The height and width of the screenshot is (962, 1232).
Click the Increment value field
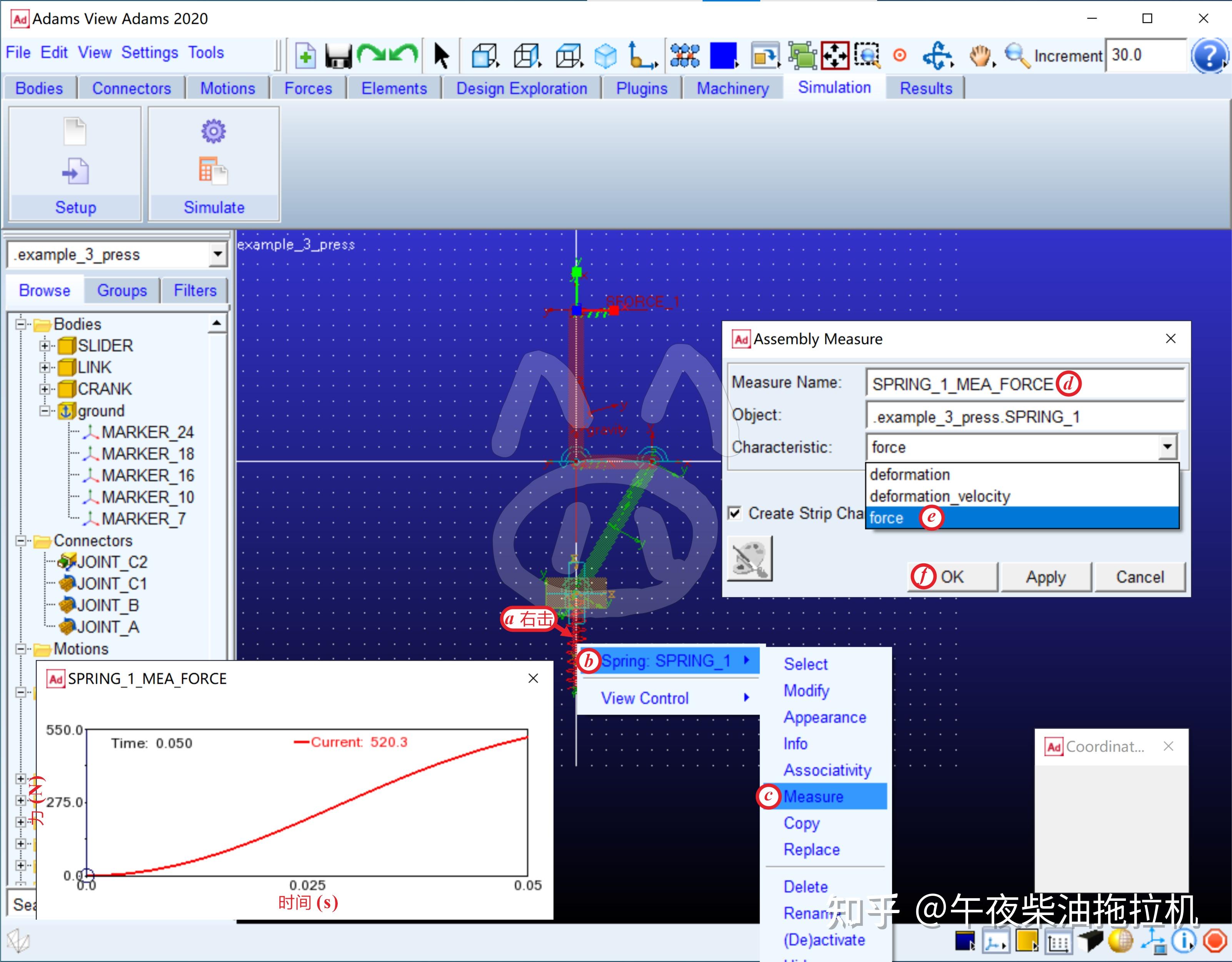pos(1145,55)
